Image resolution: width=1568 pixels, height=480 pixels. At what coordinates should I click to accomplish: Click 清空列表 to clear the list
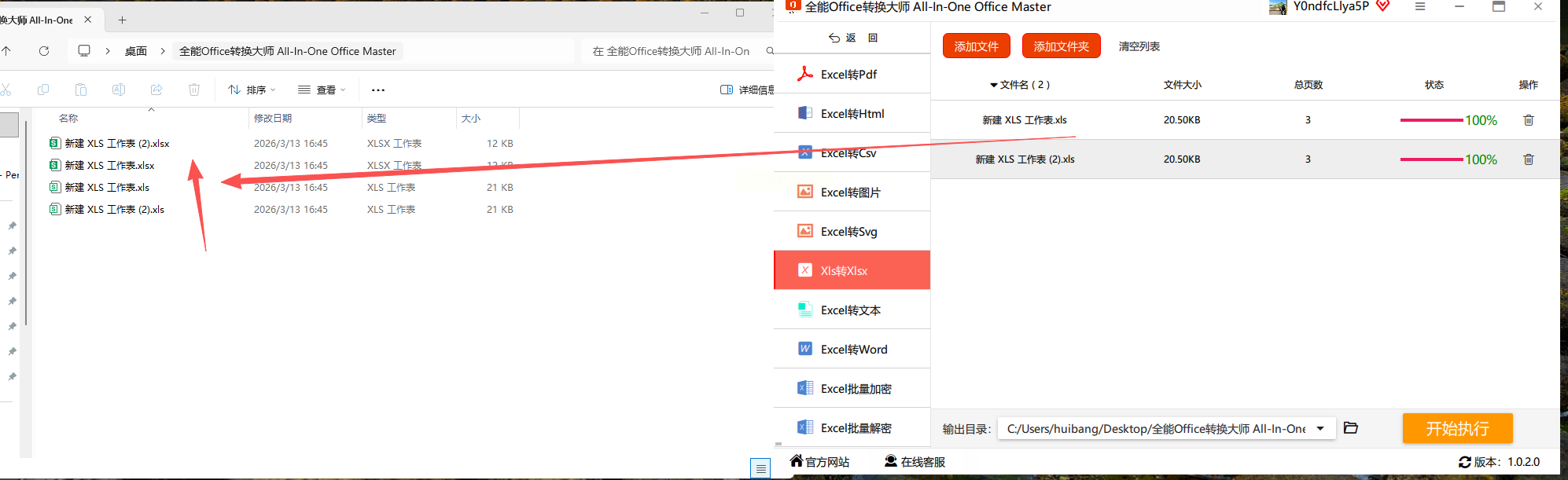(1139, 46)
